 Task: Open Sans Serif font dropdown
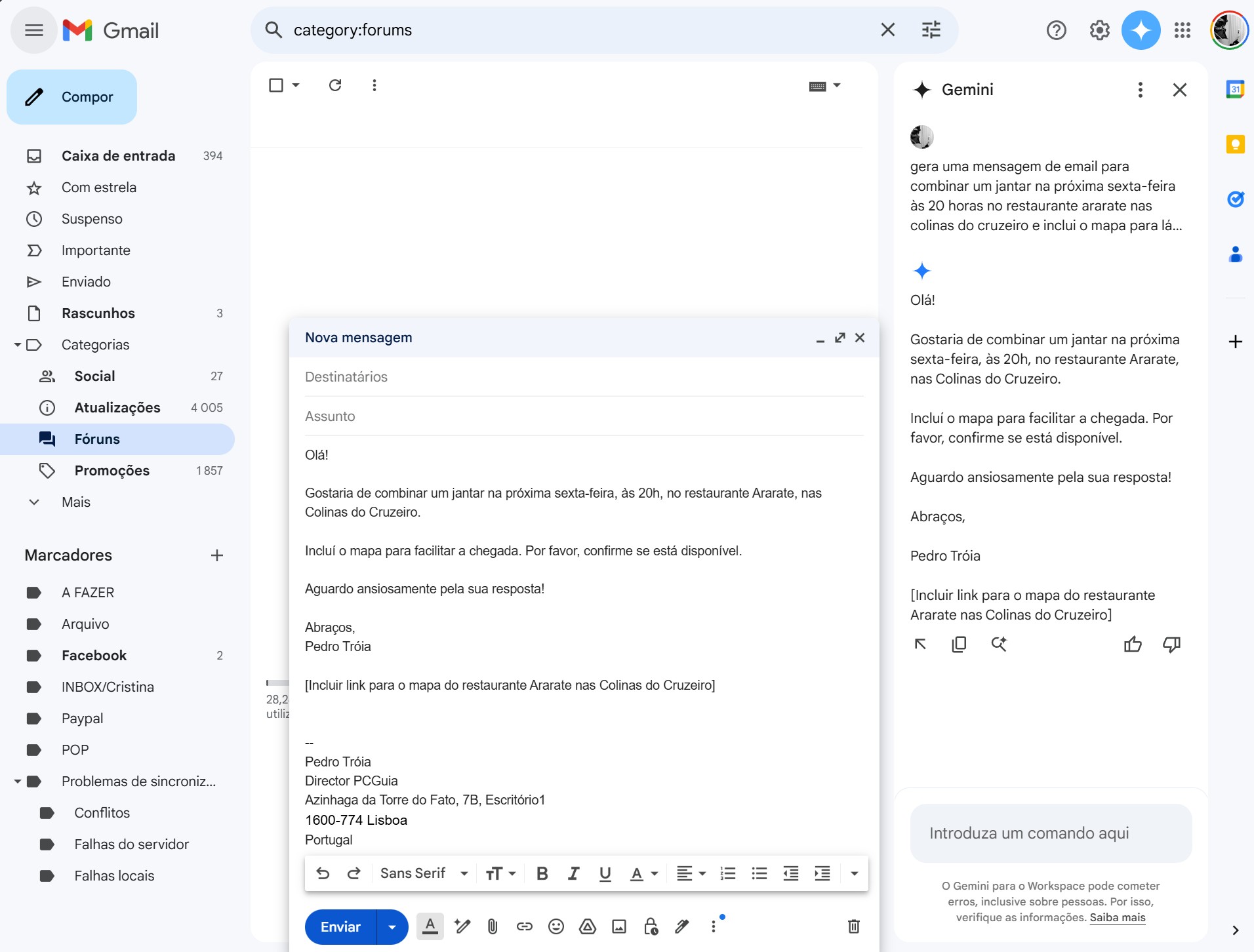(424, 873)
